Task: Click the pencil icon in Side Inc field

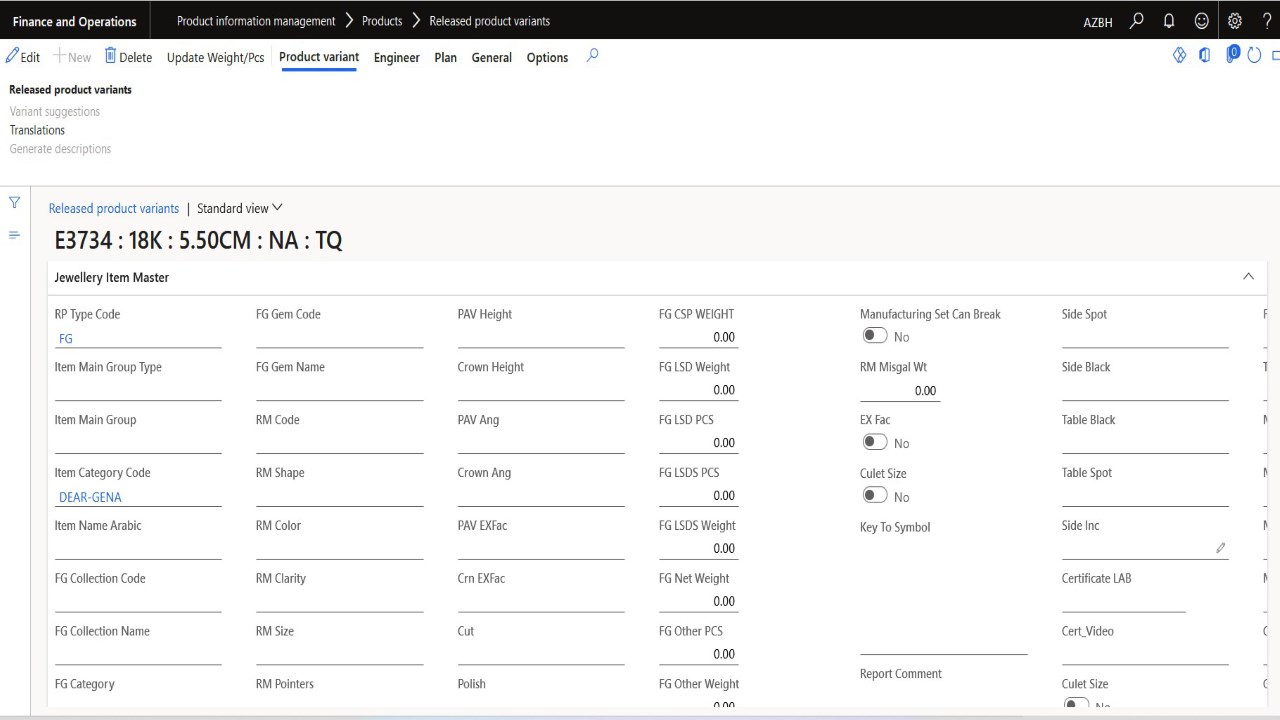Action: click(x=1221, y=548)
